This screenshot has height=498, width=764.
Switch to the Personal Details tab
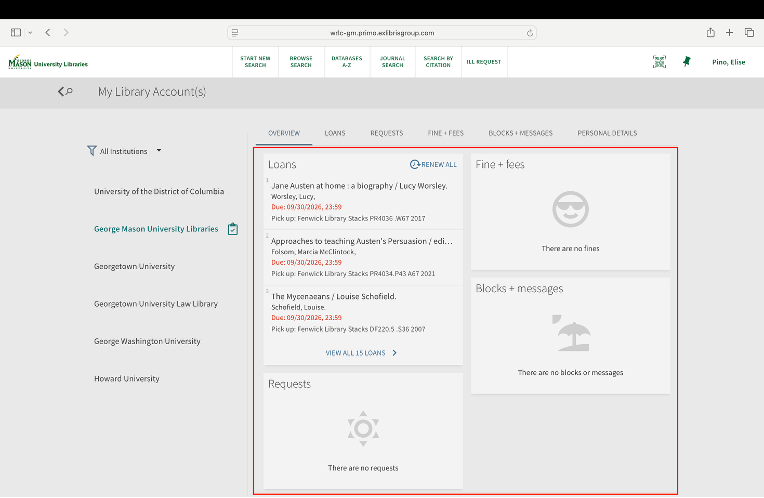pos(607,133)
